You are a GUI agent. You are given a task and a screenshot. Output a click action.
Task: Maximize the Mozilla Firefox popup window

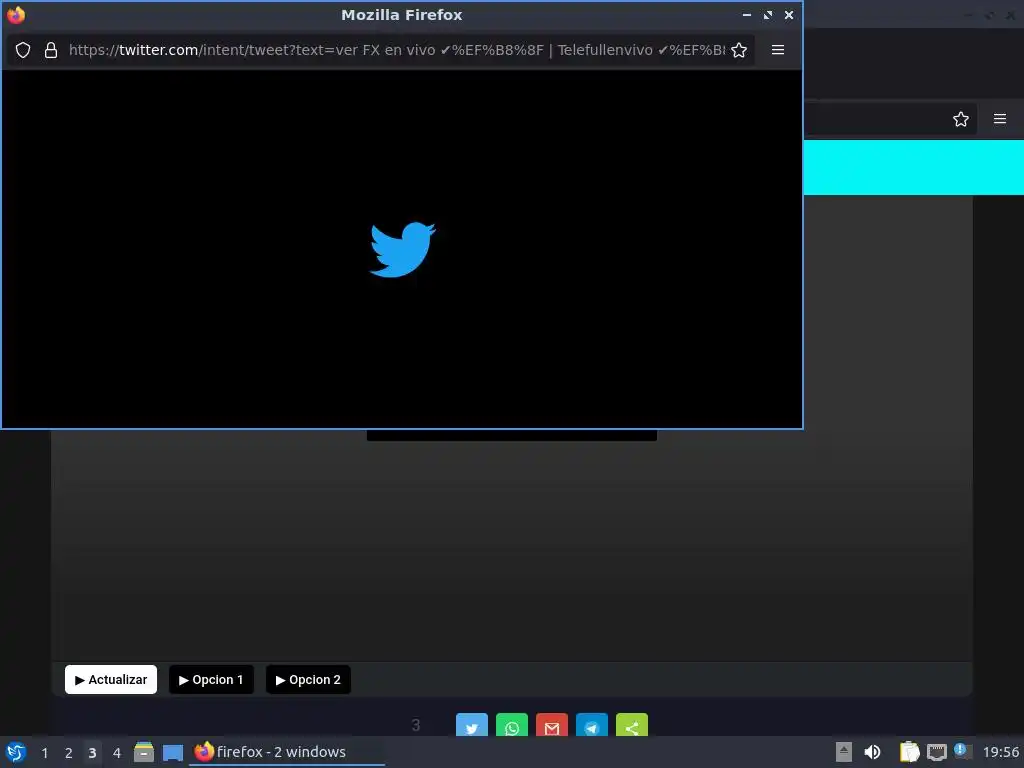pos(768,15)
